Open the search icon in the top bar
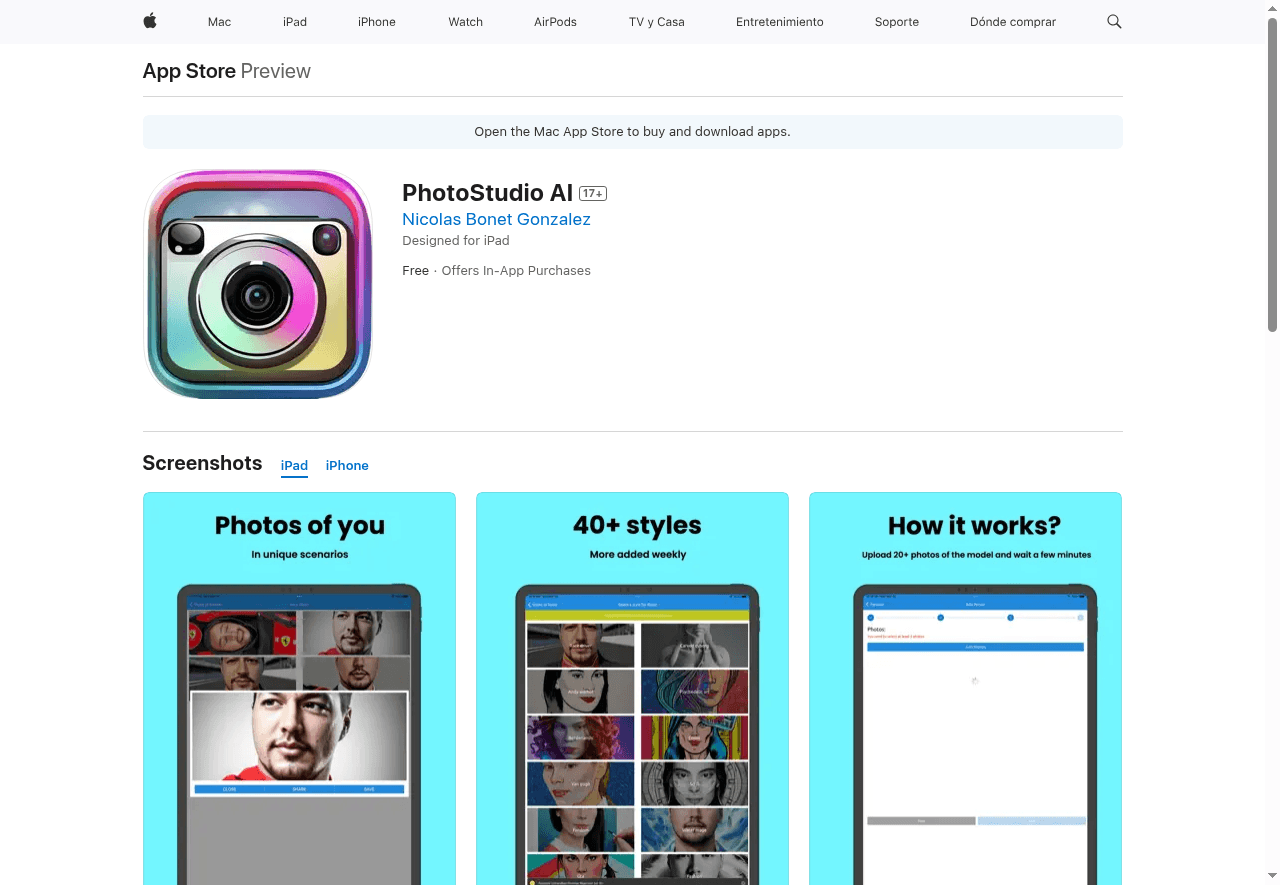Screen dimensions: 1280x885 pyautogui.click(x=1114, y=21)
